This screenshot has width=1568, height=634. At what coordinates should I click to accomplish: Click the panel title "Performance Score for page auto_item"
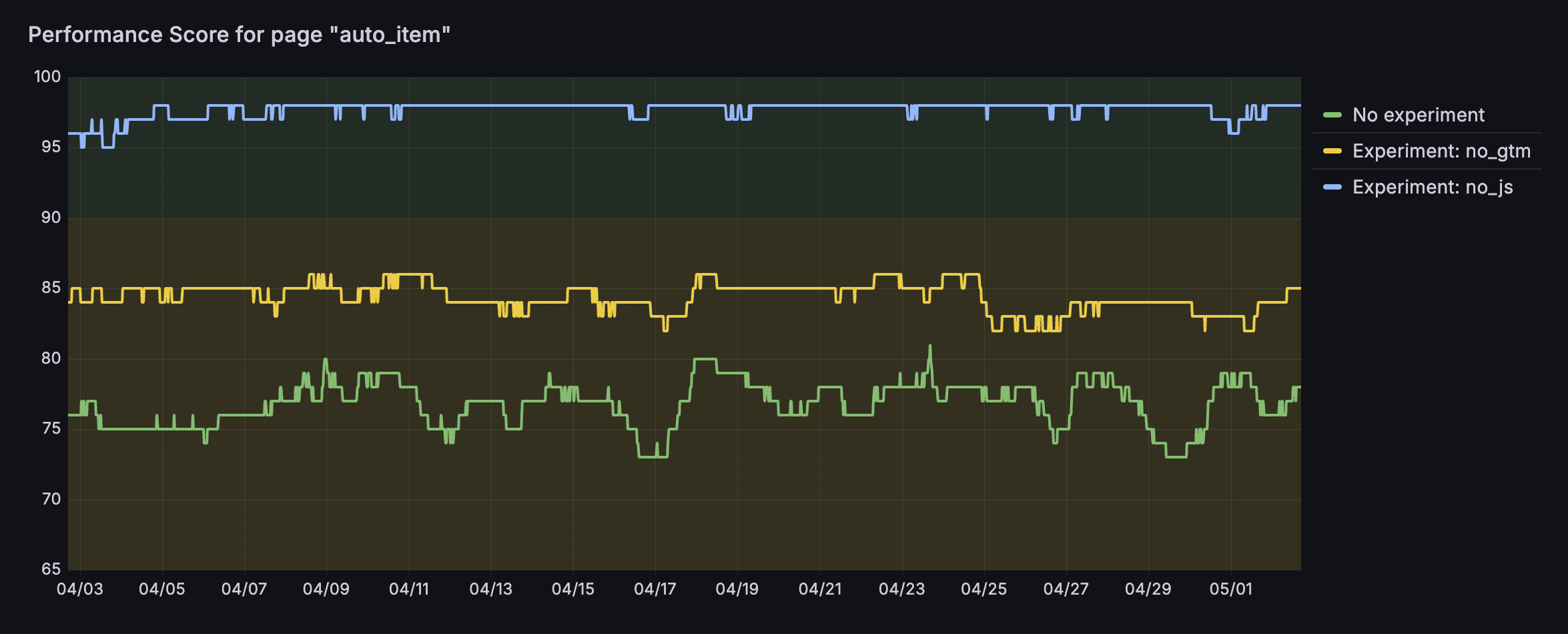pos(239,35)
